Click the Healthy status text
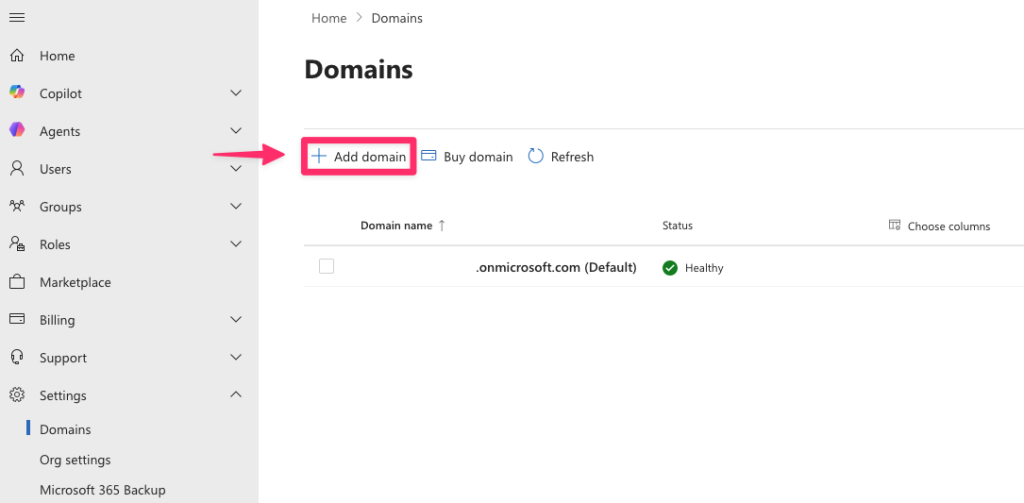The width and height of the screenshot is (1024, 503). 704,268
